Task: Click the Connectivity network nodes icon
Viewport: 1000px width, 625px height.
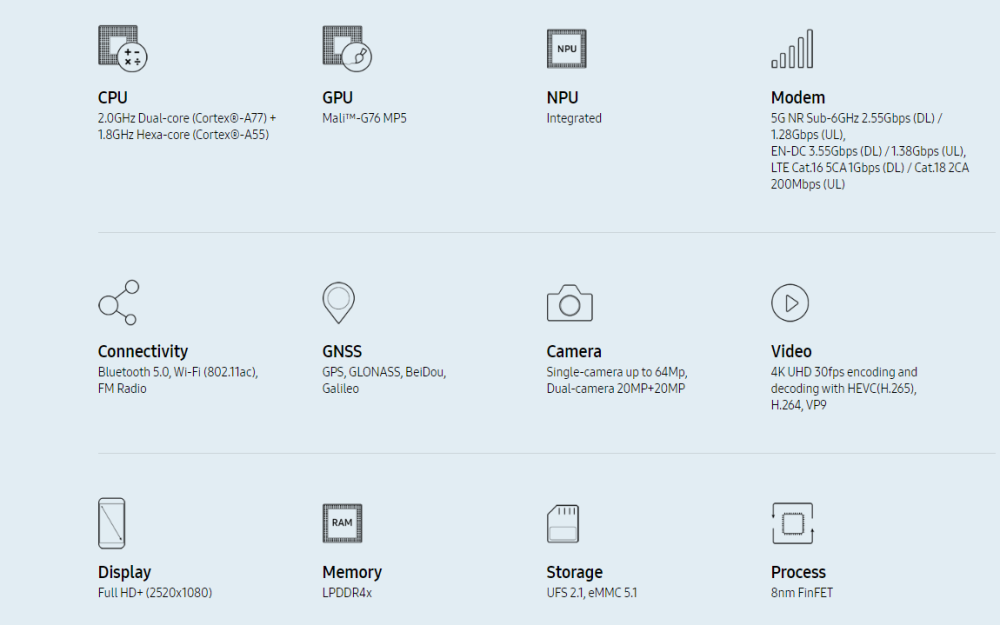Action: click(118, 302)
